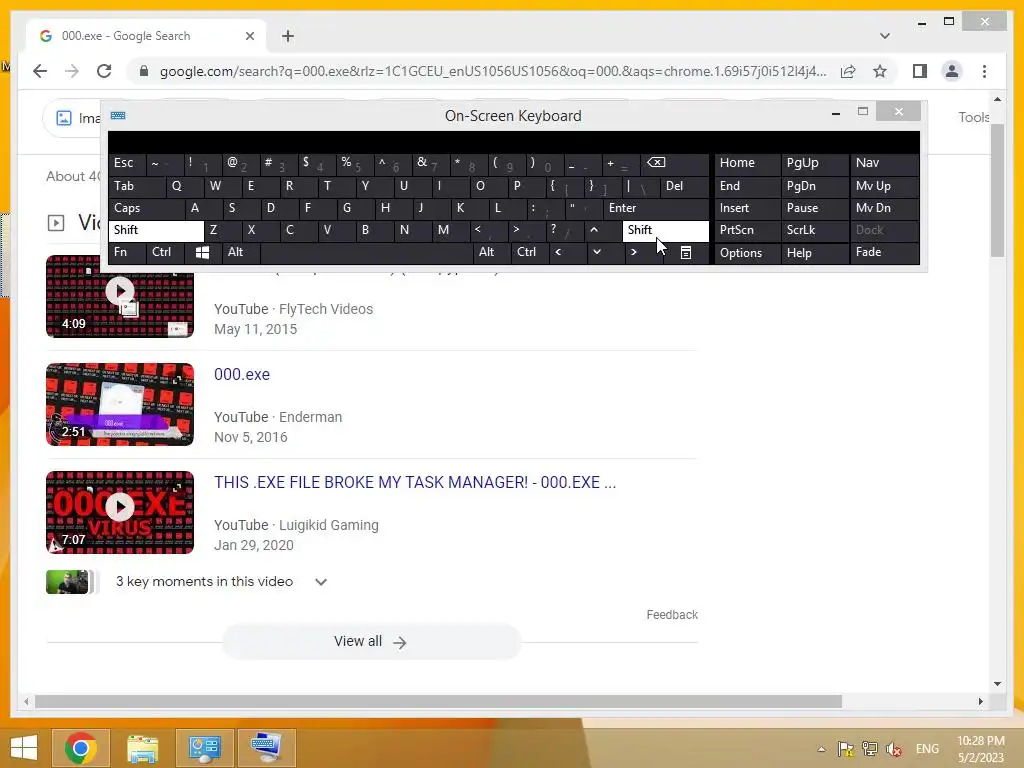Screen dimensions: 1024x768
Task: Toggle the left Shift key
Action: [x=156, y=230]
